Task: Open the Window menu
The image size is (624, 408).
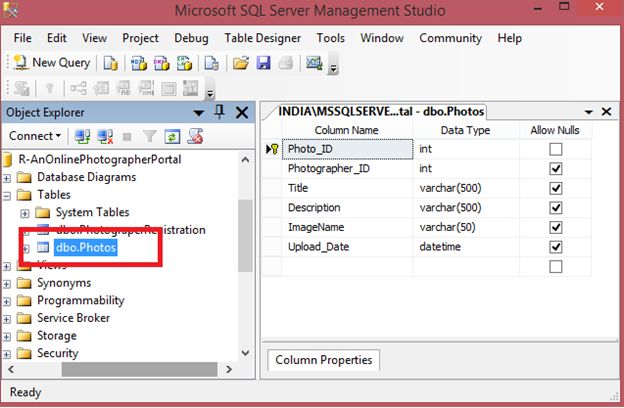Action: click(x=382, y=38)
